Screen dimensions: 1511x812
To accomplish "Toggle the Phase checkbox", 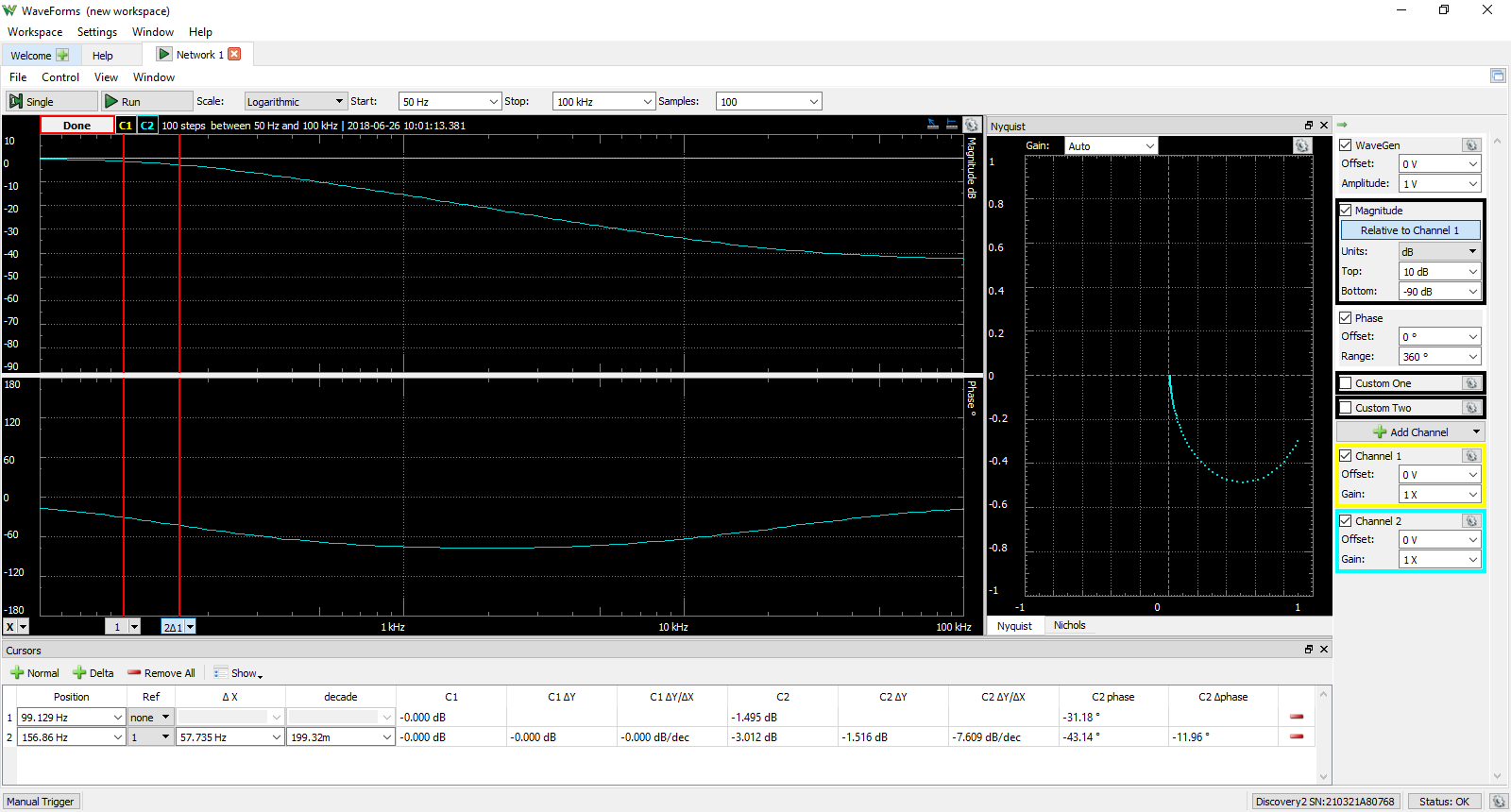I will coord(1346,318).
